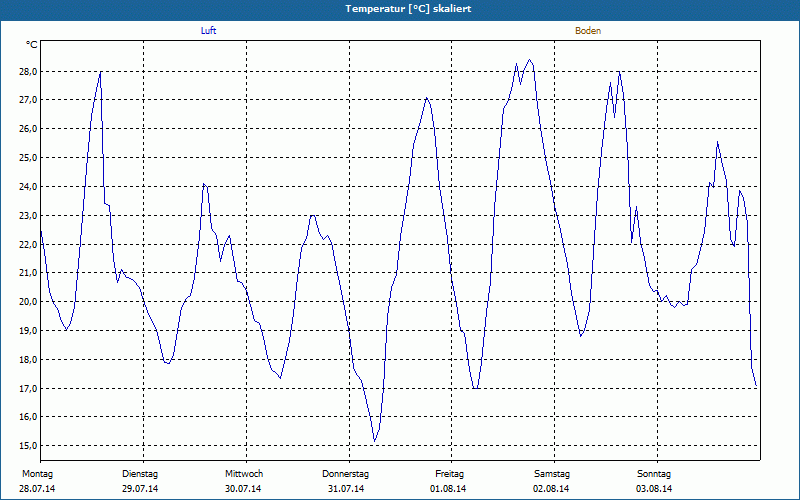Click the 'Freitag' day label
The width and height of the screenshot is (800, 500).
tap(449, 474)
